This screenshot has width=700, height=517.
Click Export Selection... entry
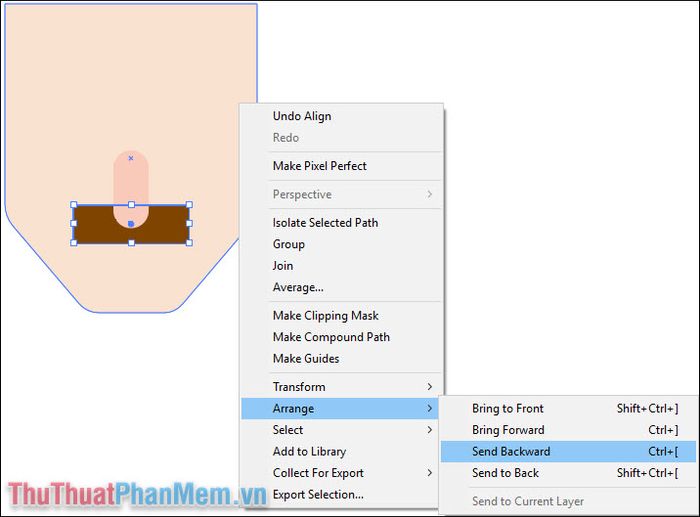340,494
